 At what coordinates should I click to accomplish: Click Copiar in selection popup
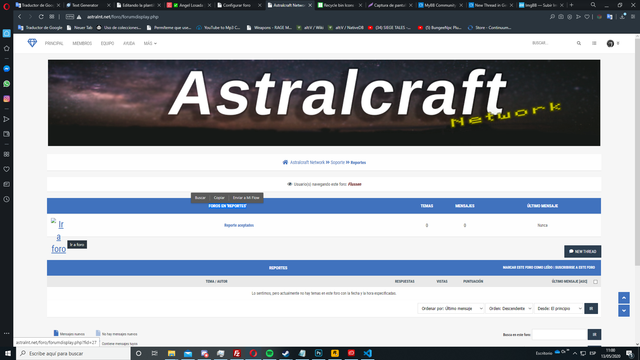pos(219,198)
